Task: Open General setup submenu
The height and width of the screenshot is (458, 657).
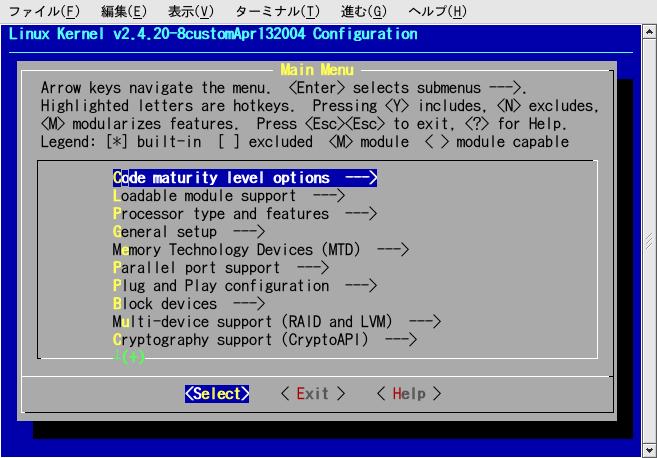Action: (x=189, y=232)
